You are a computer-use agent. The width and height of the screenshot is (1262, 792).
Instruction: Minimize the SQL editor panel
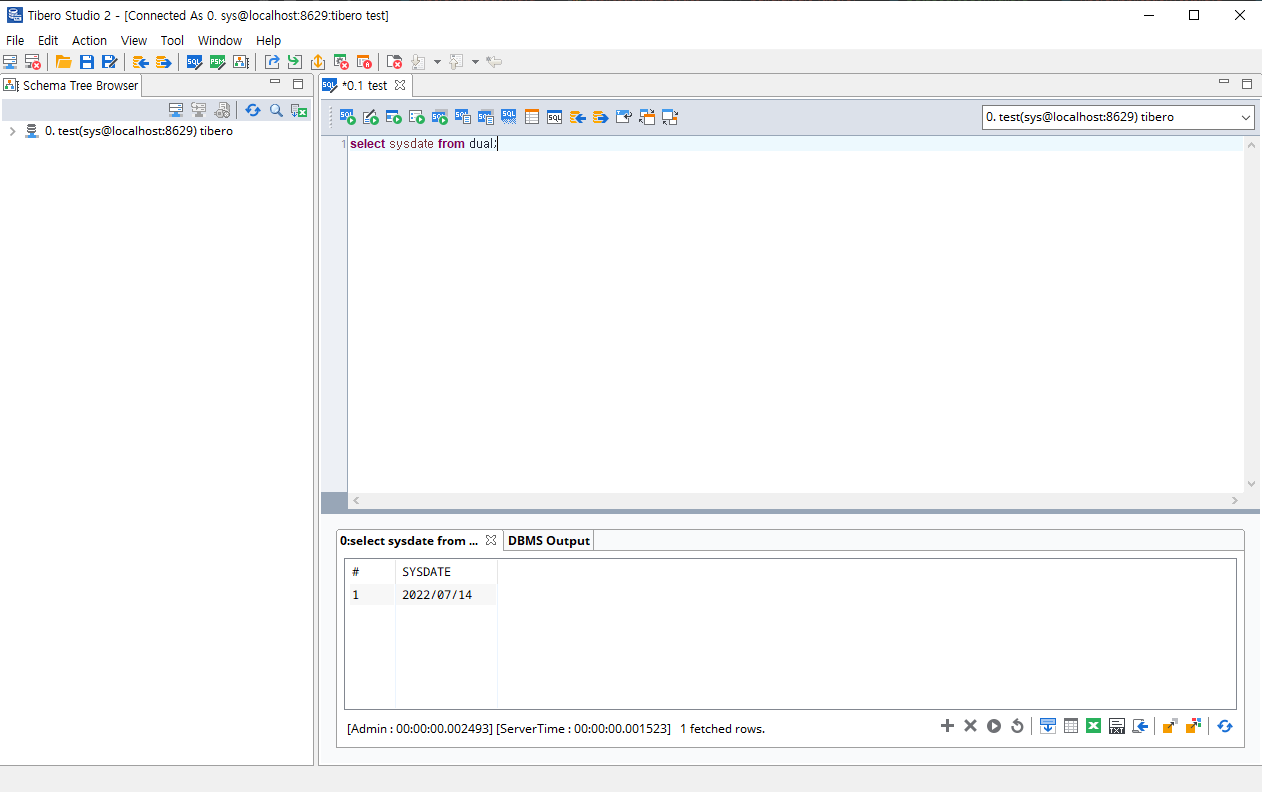tap(1224, 83)
